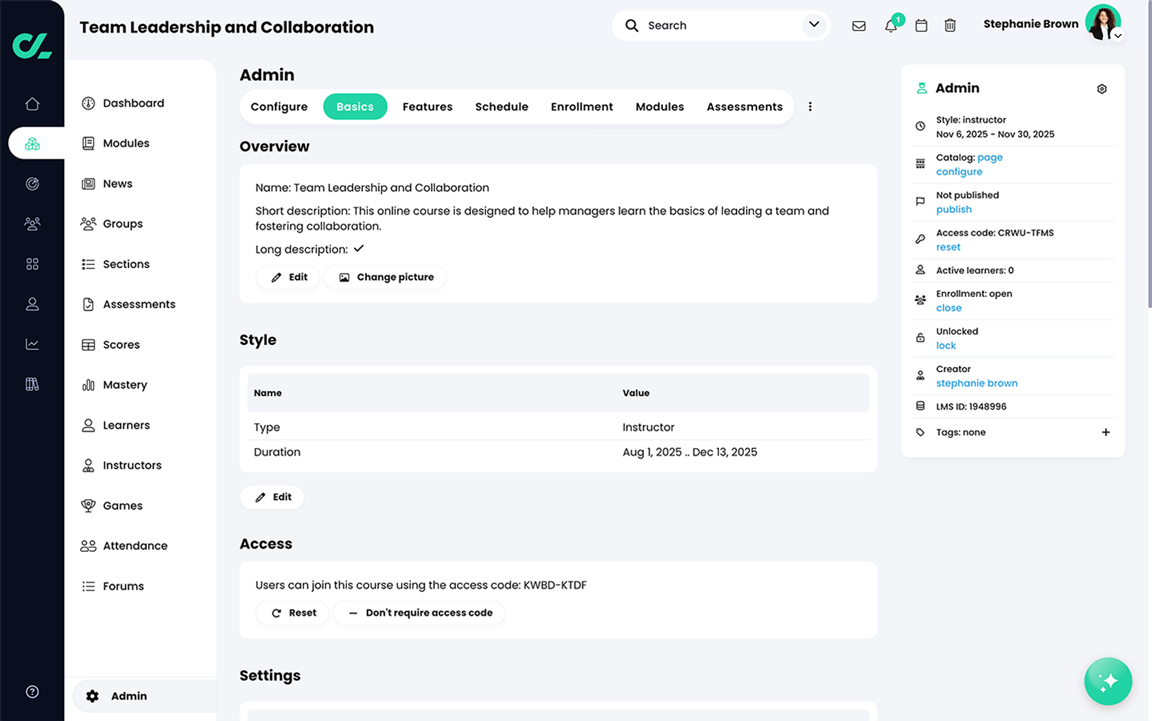Open the overflow menu next to Assessments tab
1152x721 pixels.
coord(810,106)
